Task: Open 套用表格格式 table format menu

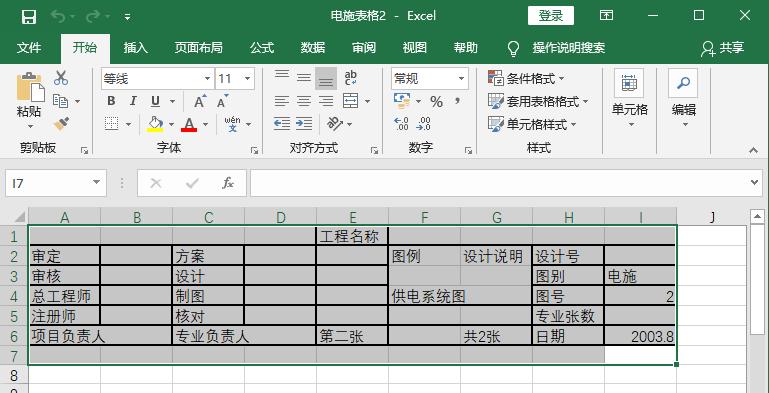Action: click(538, 102)
